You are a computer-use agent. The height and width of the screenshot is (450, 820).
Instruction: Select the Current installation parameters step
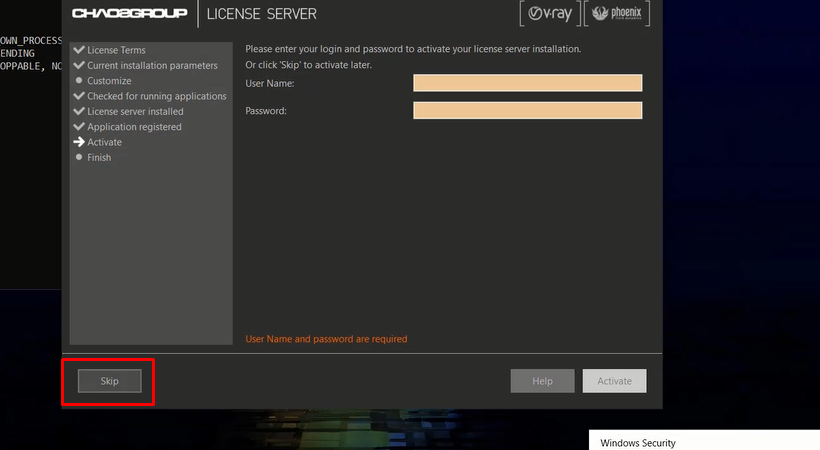coord(152,66)
